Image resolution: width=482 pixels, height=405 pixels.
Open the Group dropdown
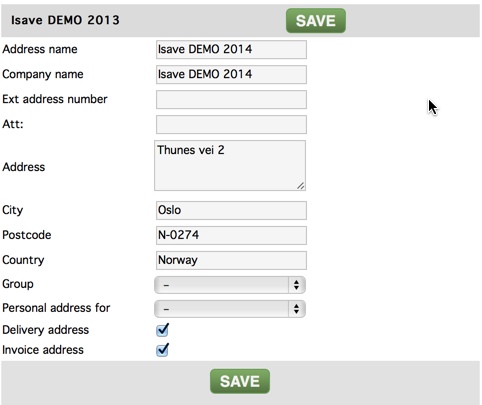230,285
